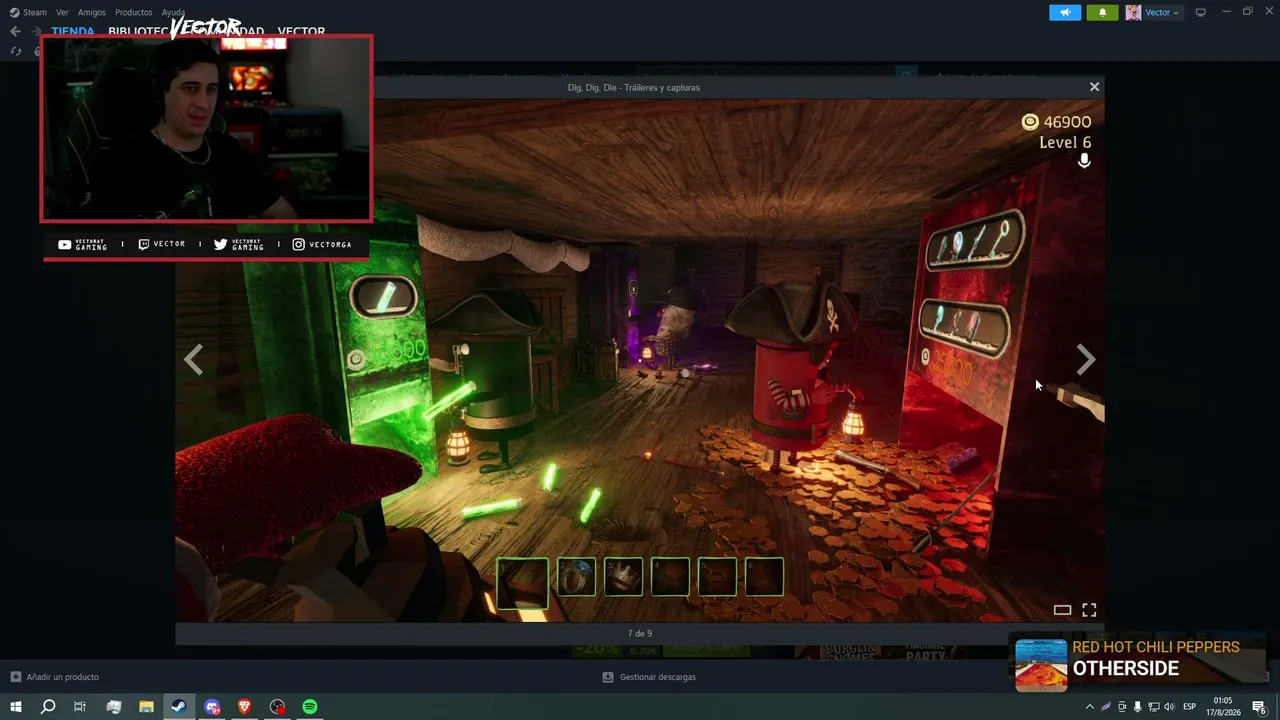Open the Steam menu
The height and width of the screenshot is (720, 1280).
point(28,12)
